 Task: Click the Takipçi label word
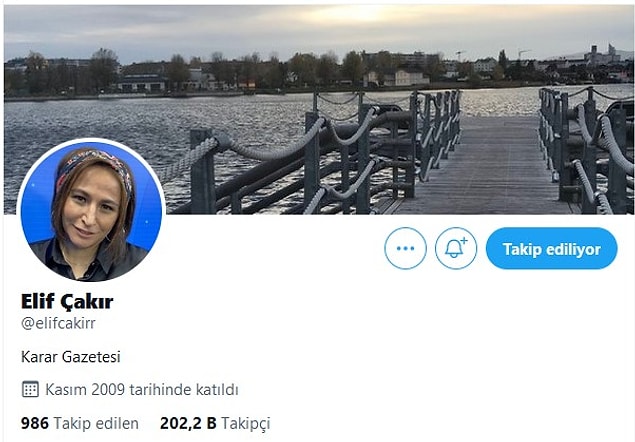click(246, 424)
